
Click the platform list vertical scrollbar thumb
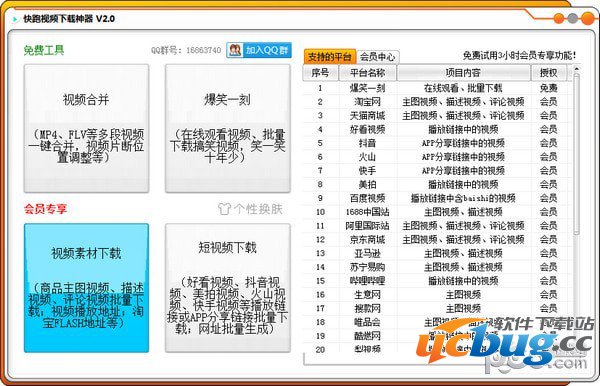click(576, 154)
